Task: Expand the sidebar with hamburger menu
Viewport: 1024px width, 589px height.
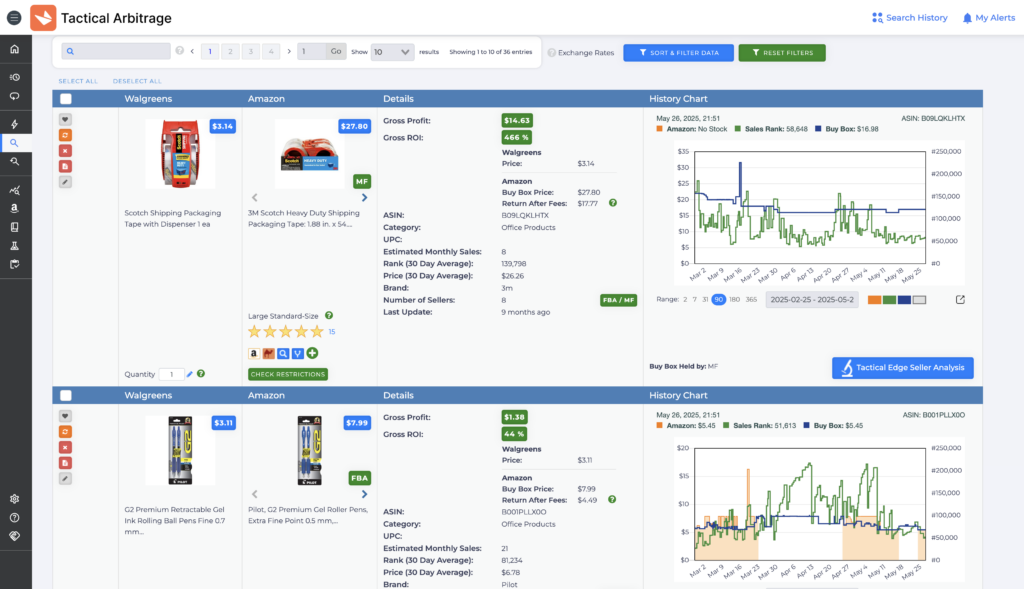Action: click(14, 17)
